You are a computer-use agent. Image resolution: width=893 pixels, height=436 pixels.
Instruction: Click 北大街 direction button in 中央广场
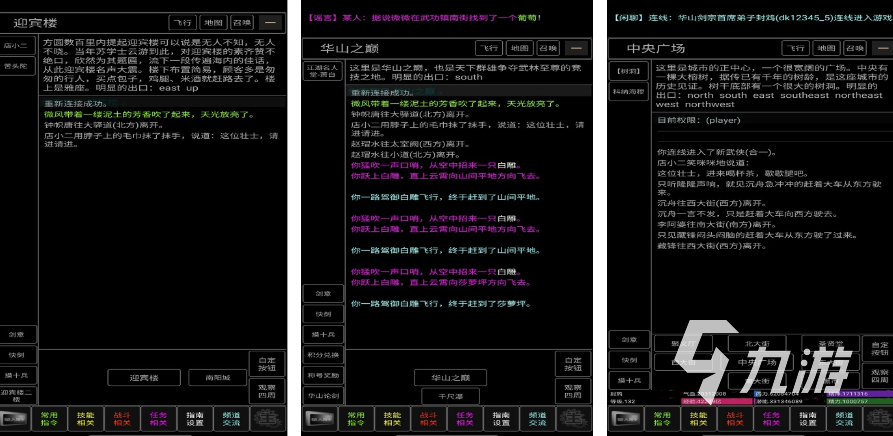[755, 344]
